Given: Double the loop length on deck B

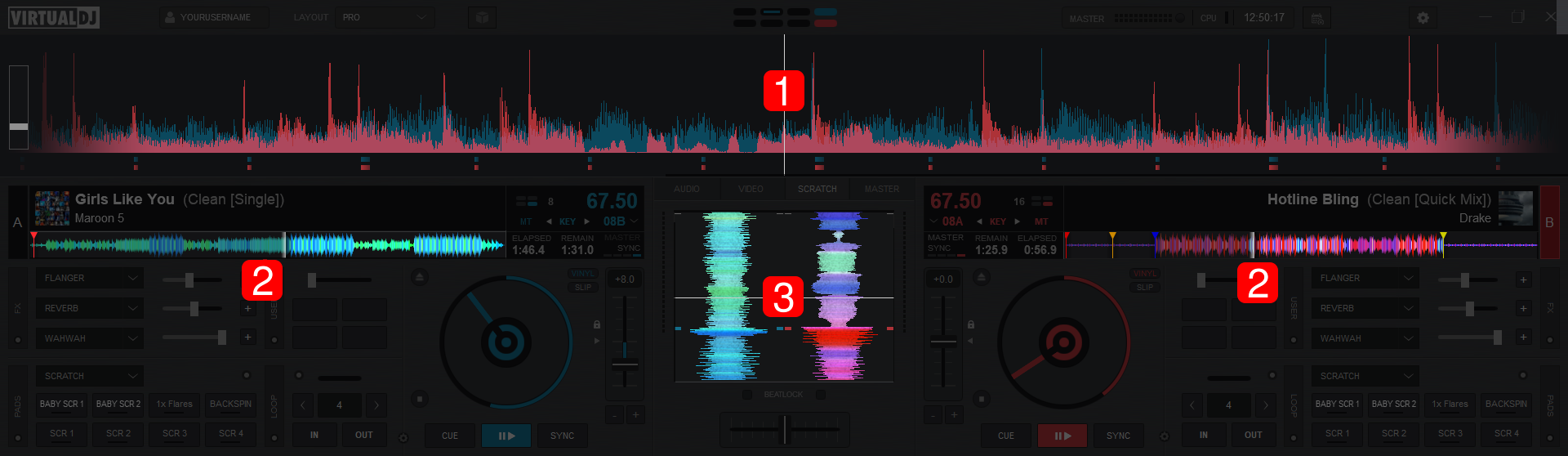Looking at the screenshot, I should point(1265,405).
